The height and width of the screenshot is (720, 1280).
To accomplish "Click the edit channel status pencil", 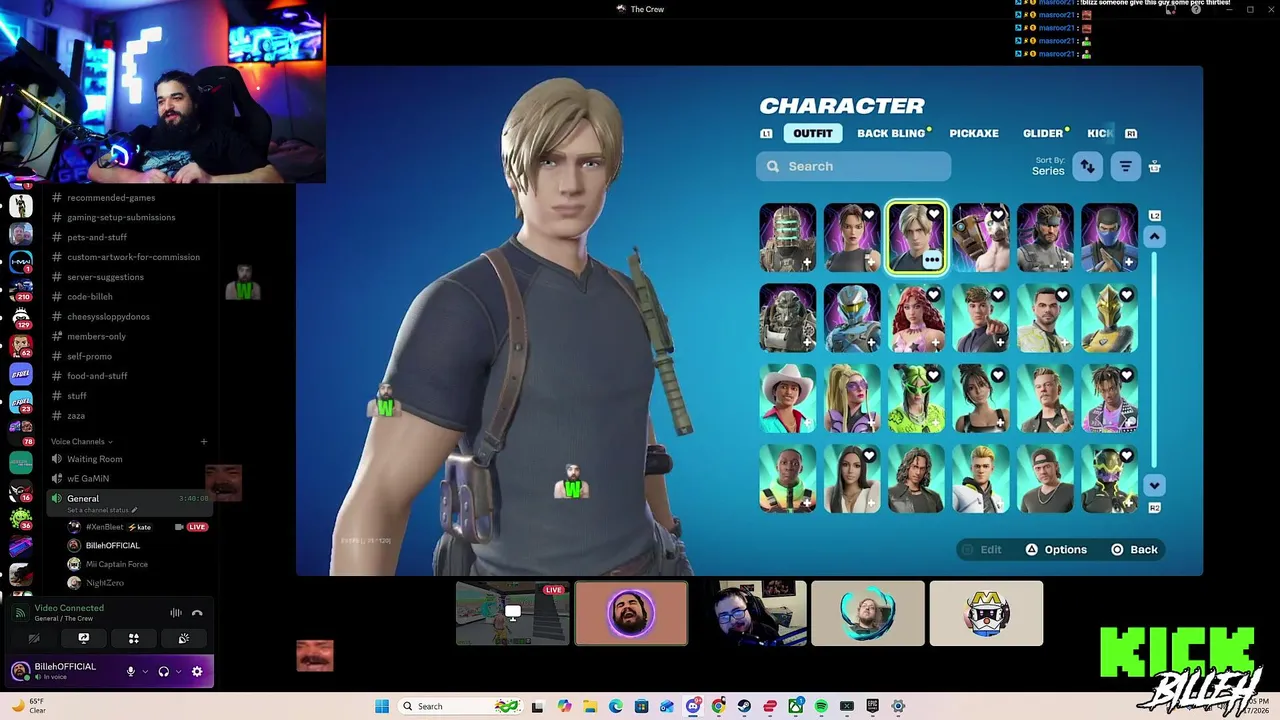I will (x=134, y=510).
